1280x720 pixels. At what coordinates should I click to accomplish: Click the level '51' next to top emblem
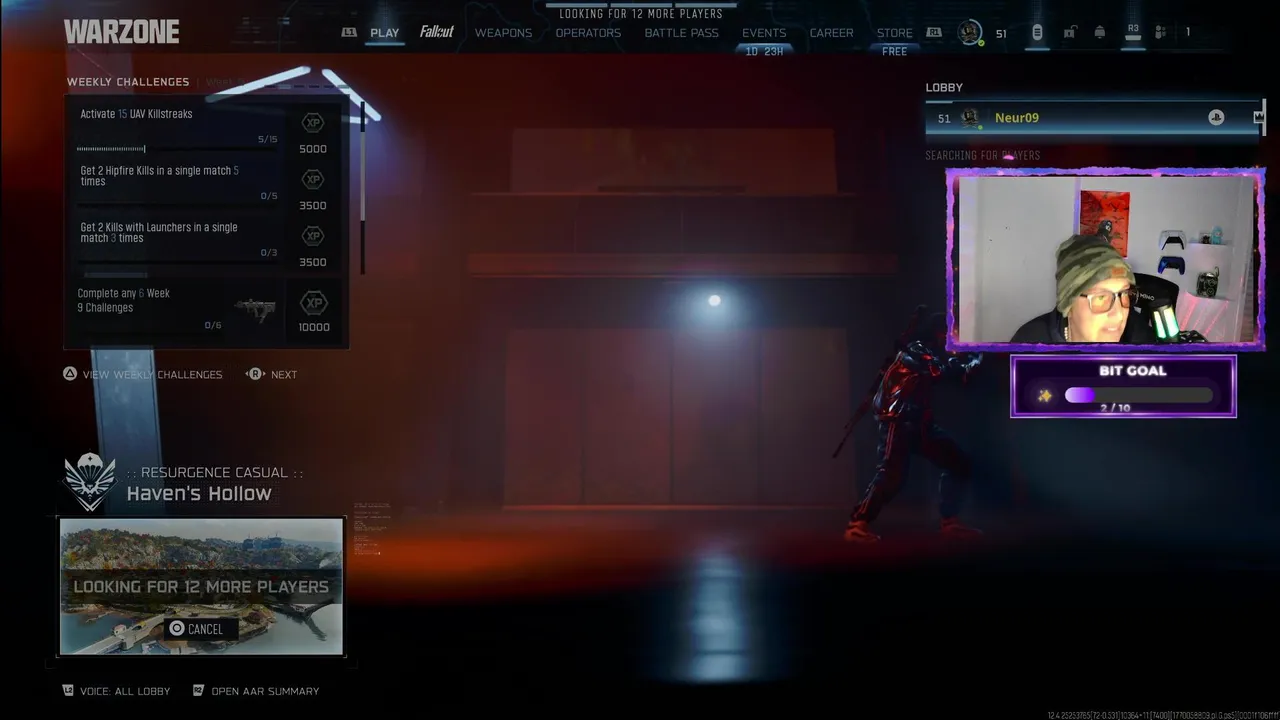[1001, 34]
